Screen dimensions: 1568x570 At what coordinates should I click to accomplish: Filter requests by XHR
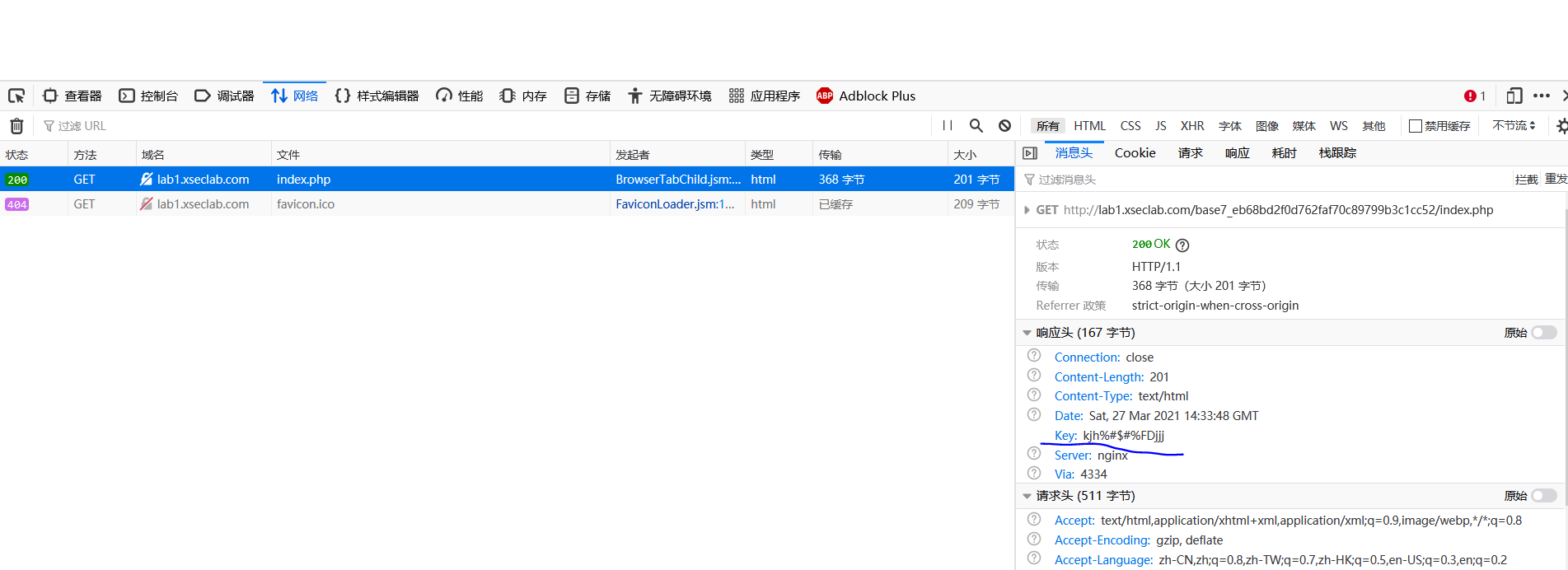pos(1192,126)
